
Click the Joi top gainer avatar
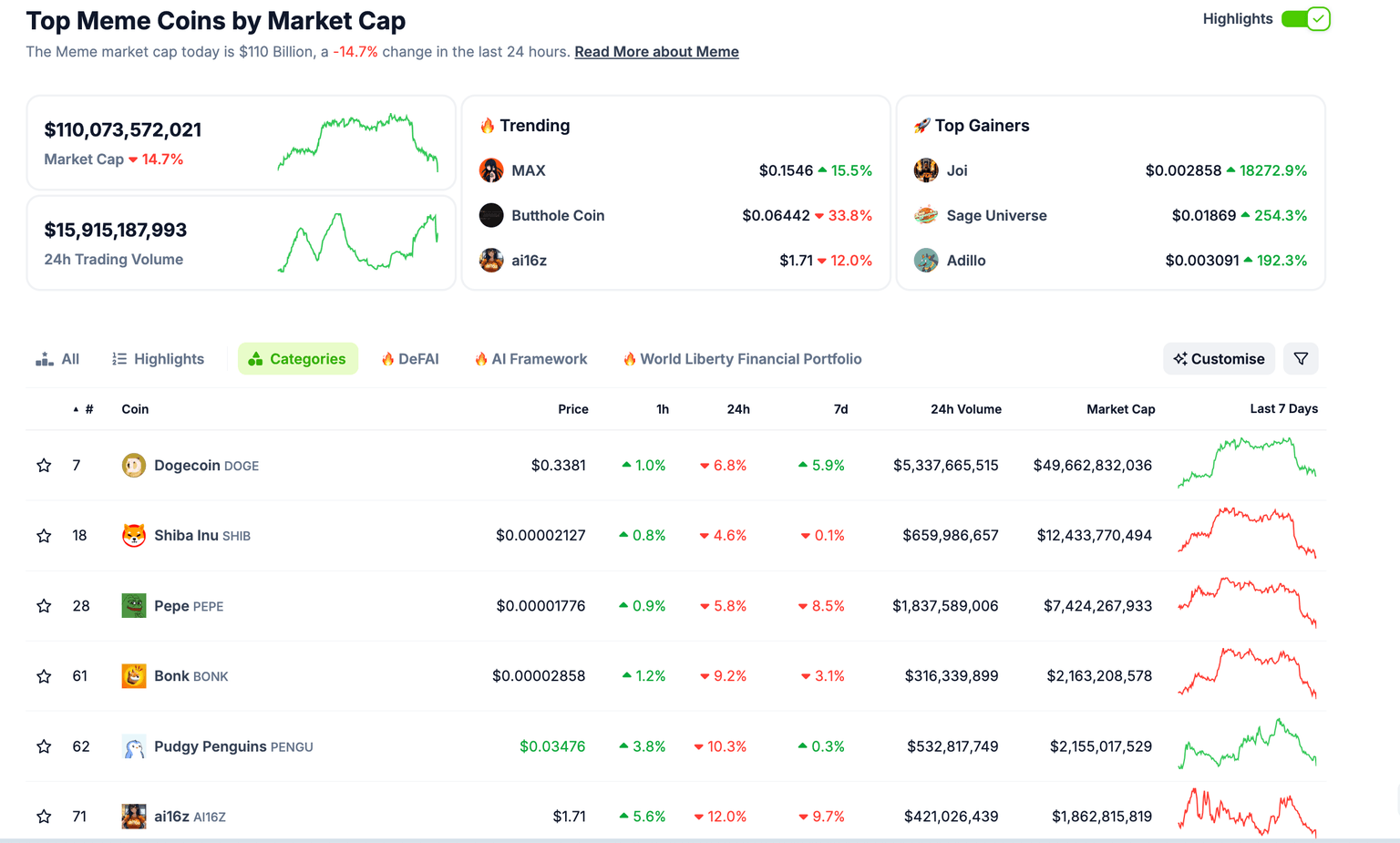[x=926, y=170]
